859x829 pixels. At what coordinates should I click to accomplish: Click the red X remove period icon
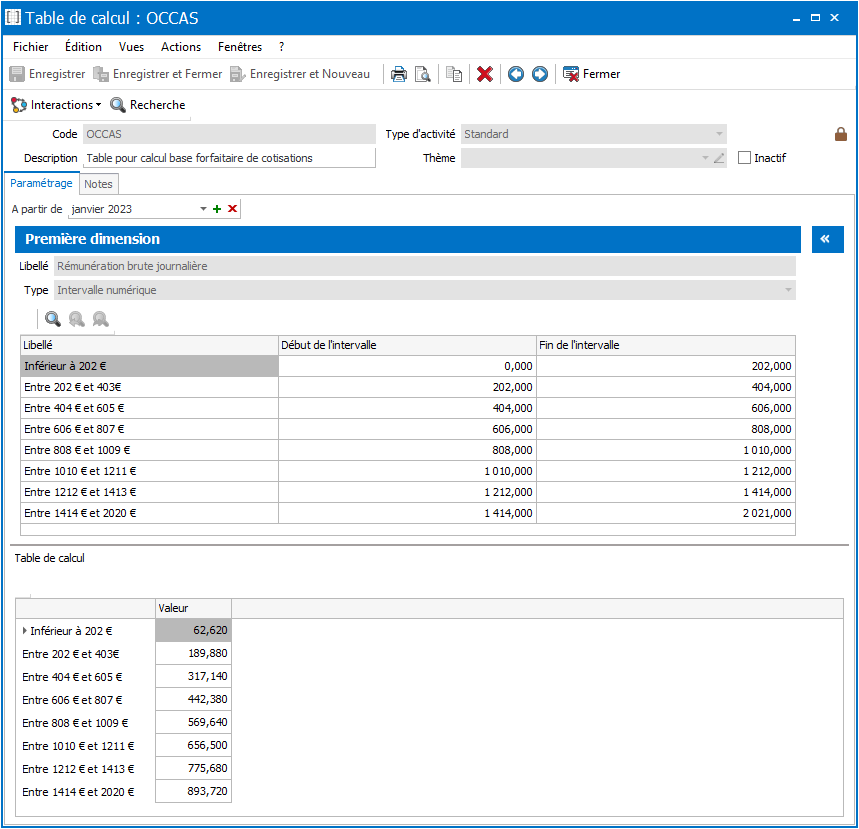tap(232, 209)
